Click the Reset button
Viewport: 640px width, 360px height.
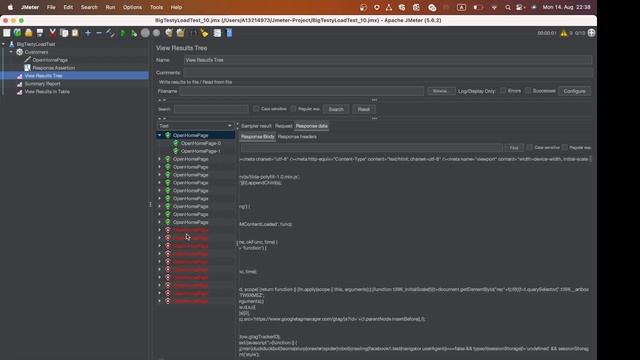tap(364, 109)
